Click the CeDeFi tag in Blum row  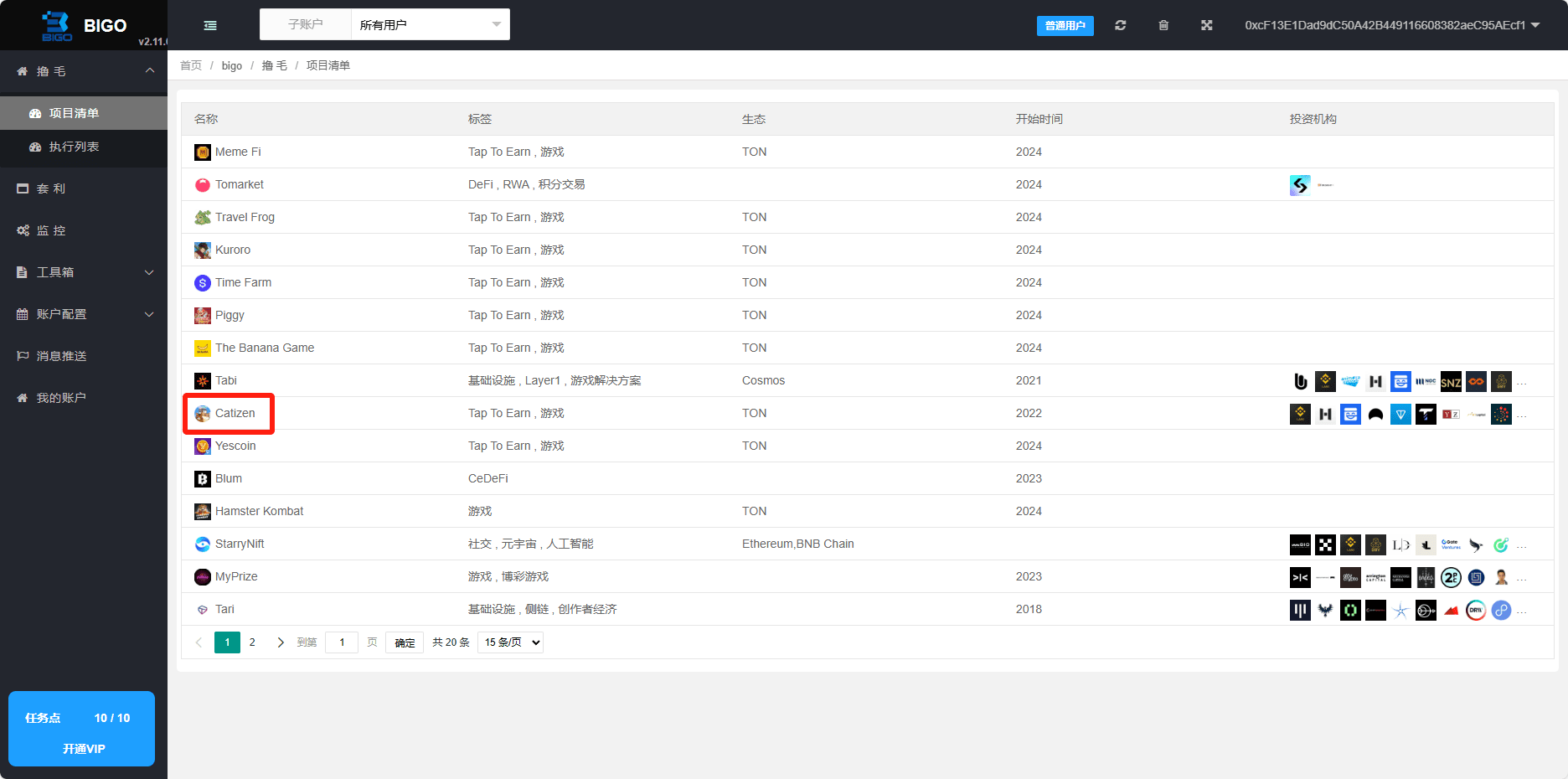coord(488,478)
